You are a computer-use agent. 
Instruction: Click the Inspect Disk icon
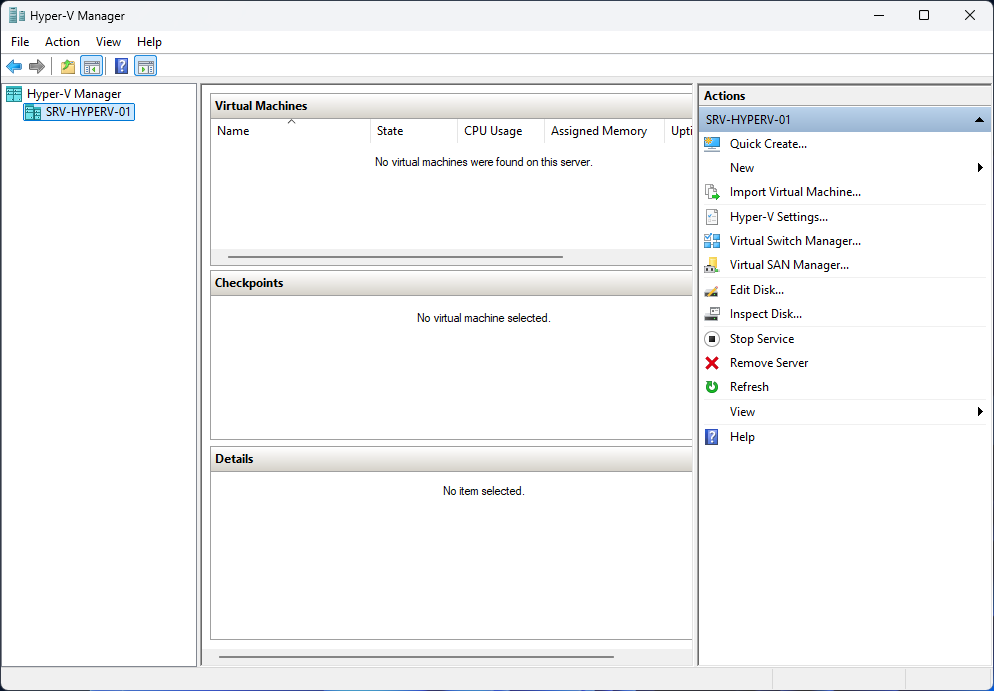point(713,313)
